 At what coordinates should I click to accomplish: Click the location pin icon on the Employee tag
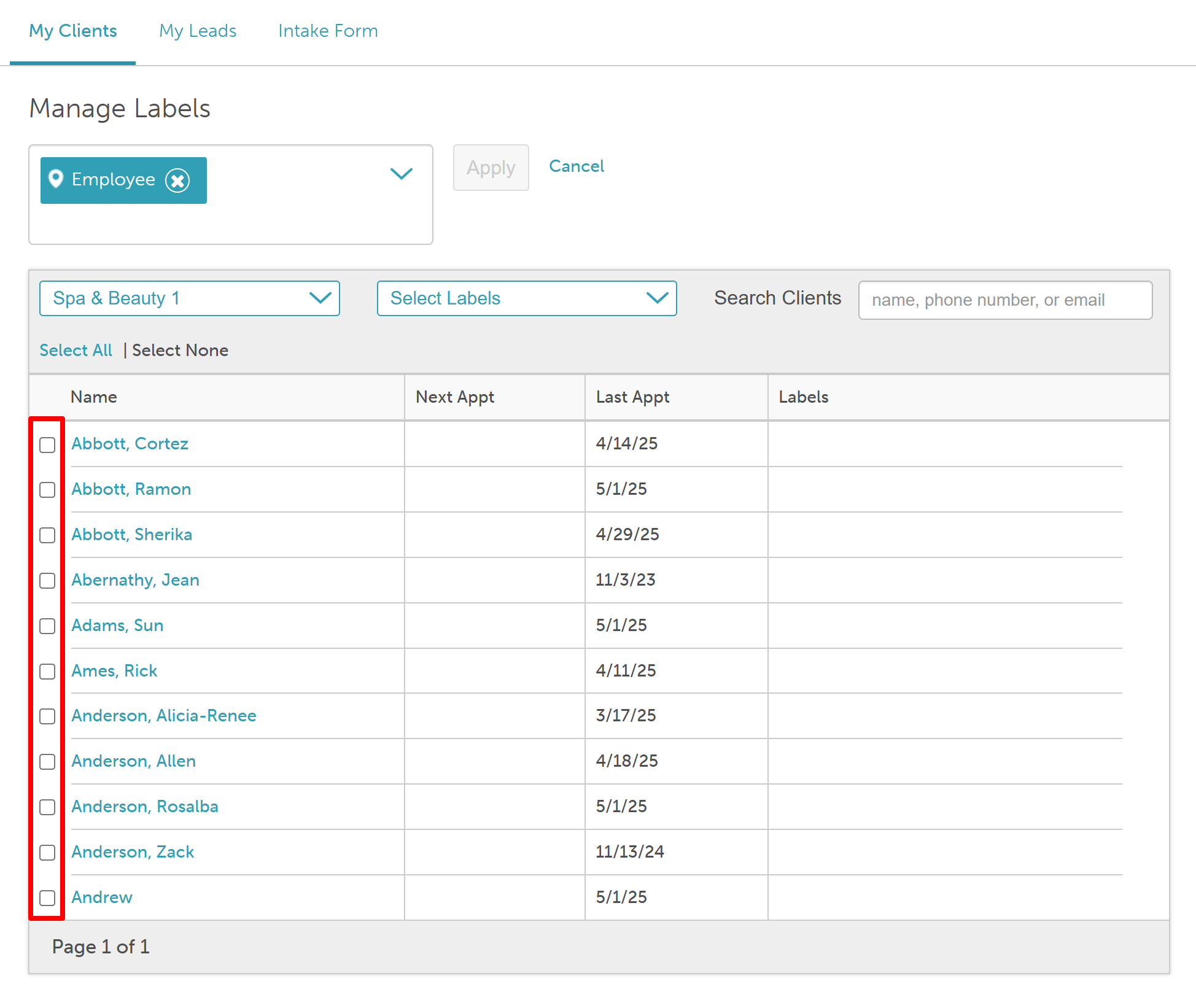56,179
